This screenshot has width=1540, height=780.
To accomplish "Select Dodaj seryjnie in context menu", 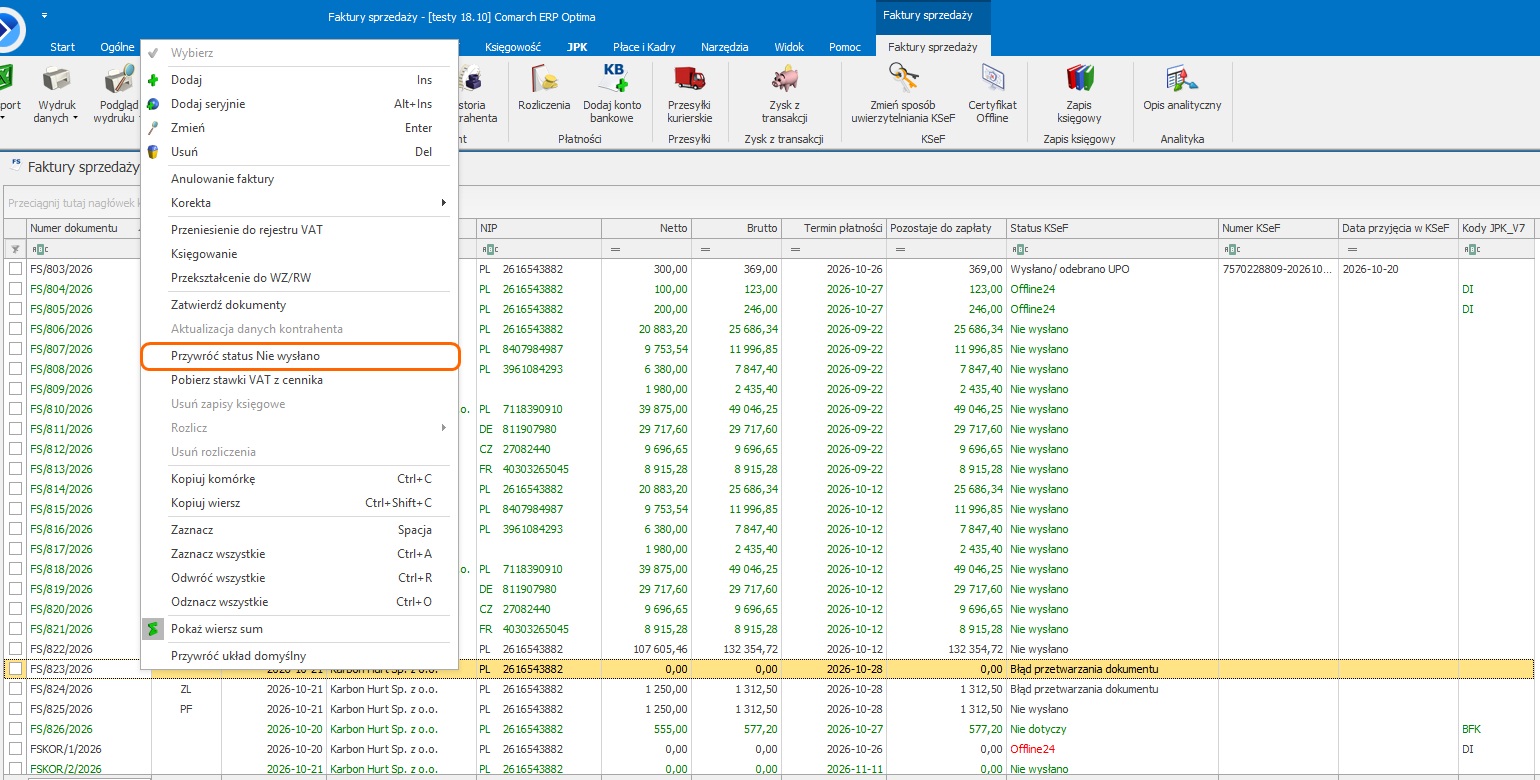I will [299, 104].
